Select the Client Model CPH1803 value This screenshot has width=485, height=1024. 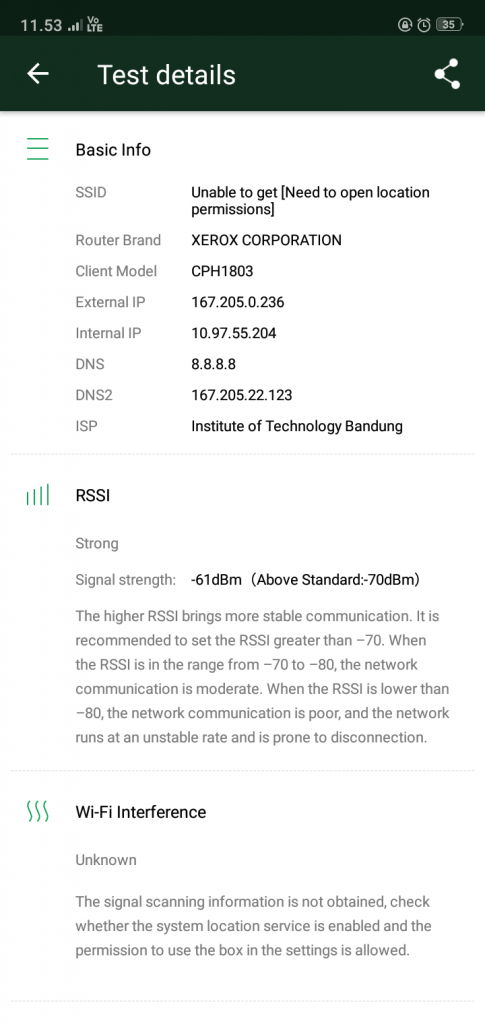click(222, 271)
